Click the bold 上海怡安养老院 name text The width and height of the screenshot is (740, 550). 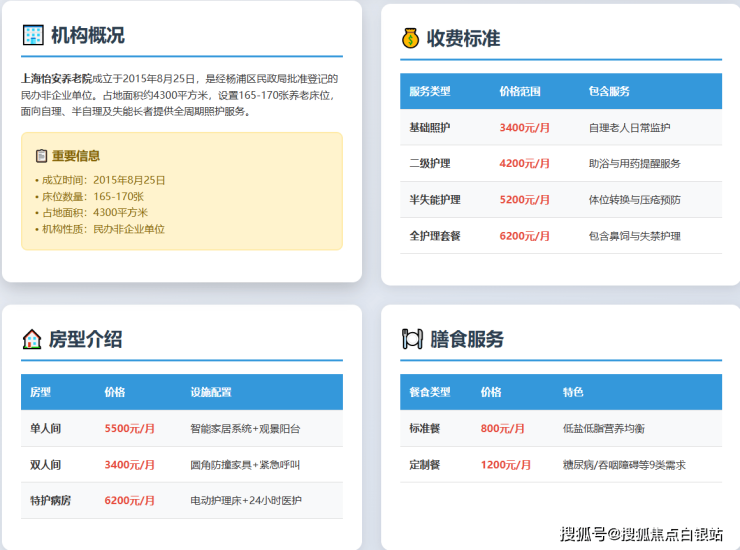click(56, 78)
